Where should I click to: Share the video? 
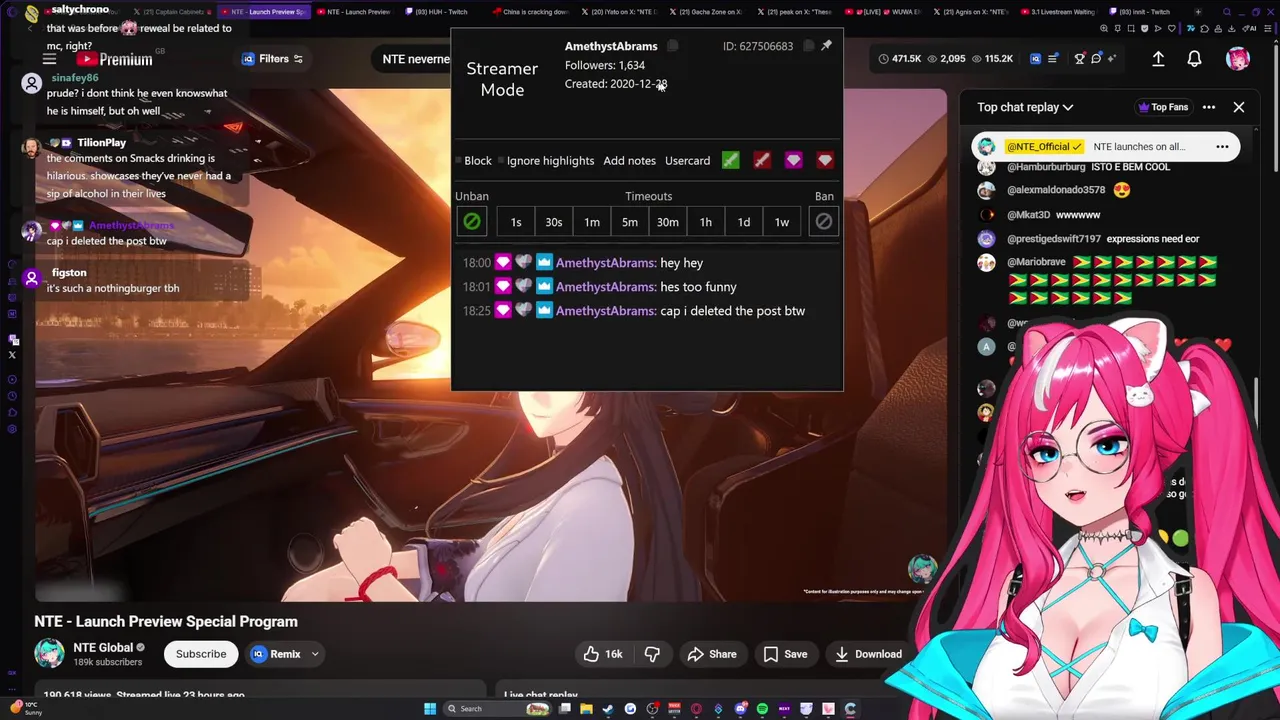tap(712, 654)
